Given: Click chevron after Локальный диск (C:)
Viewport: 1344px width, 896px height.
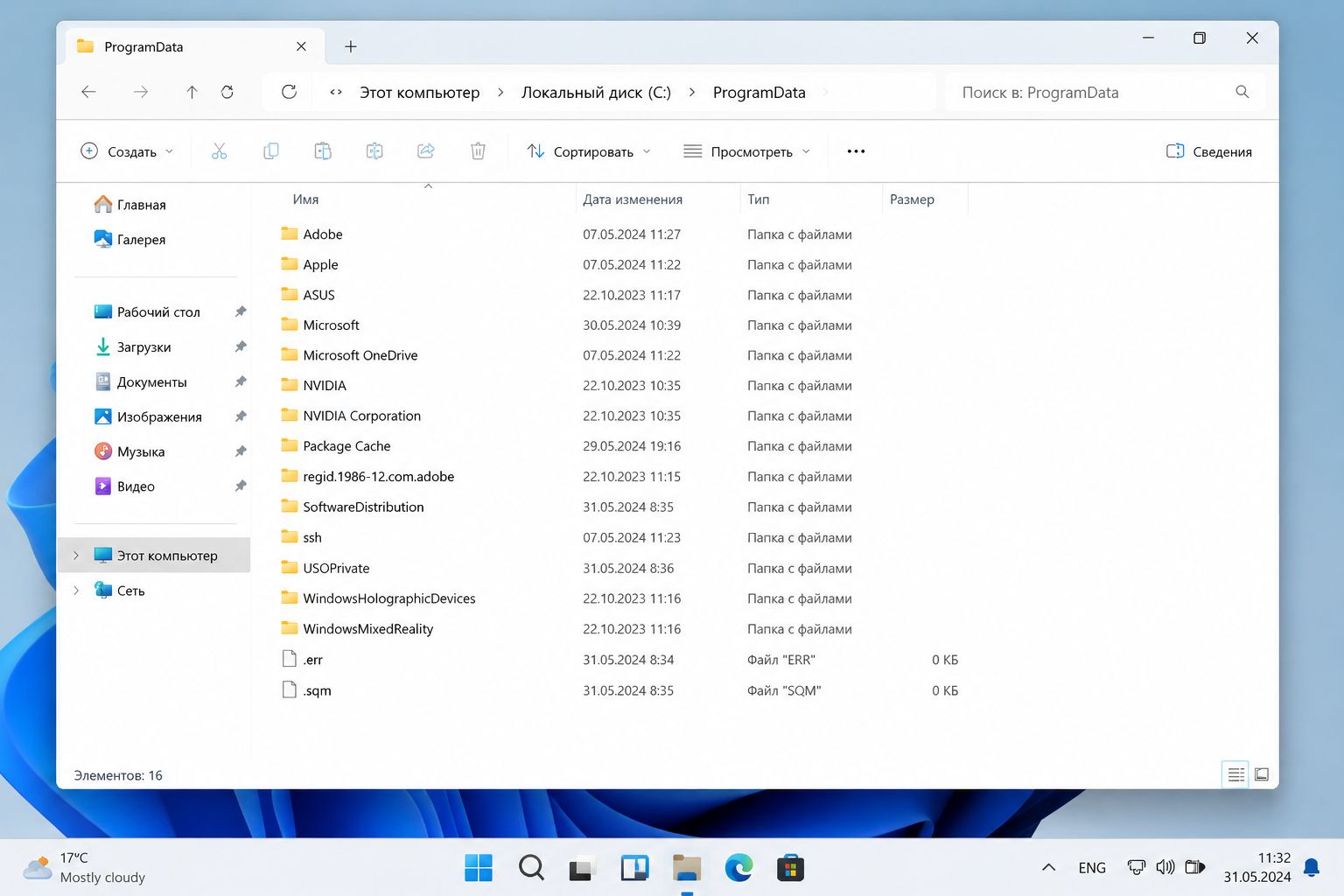Looking at the screenshot, I should pos(692,92).
